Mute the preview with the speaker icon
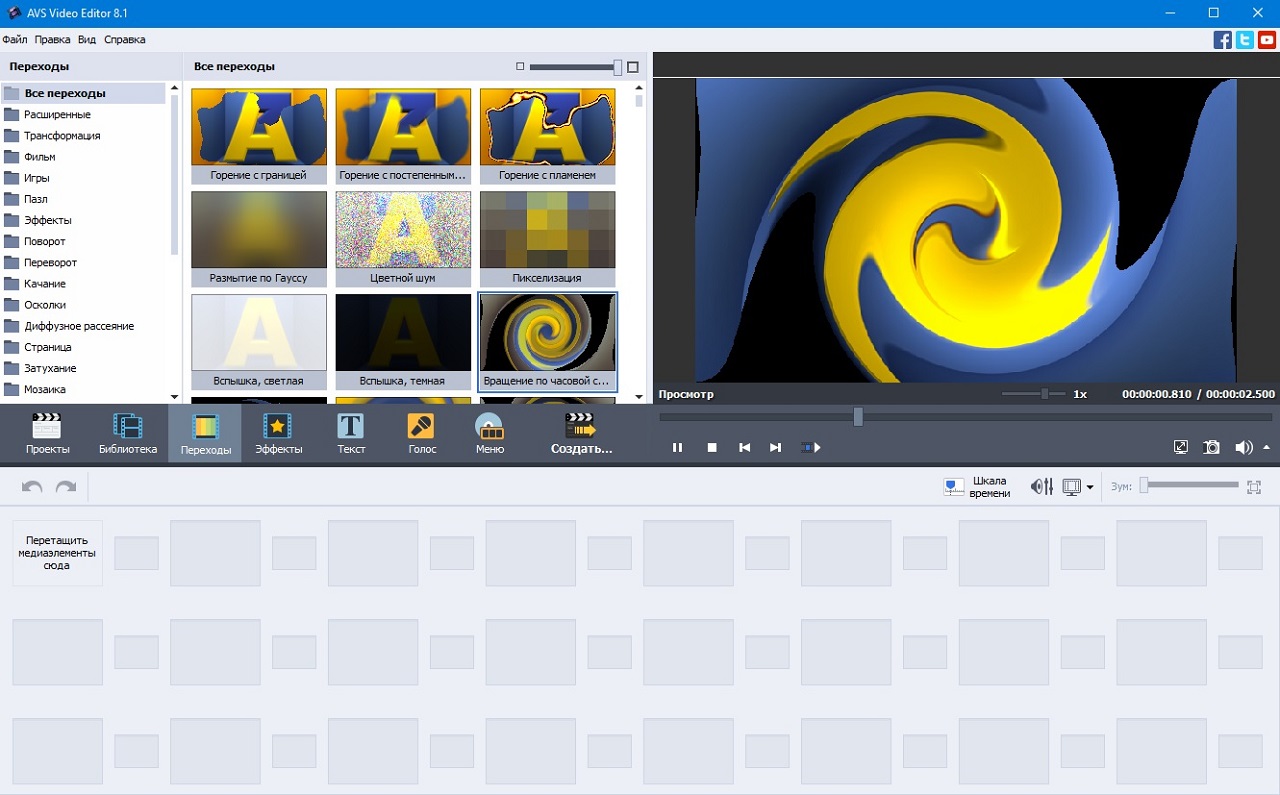Image resolution: width=1280 pixels, height=795 pixels. (x=1243, y=447)
